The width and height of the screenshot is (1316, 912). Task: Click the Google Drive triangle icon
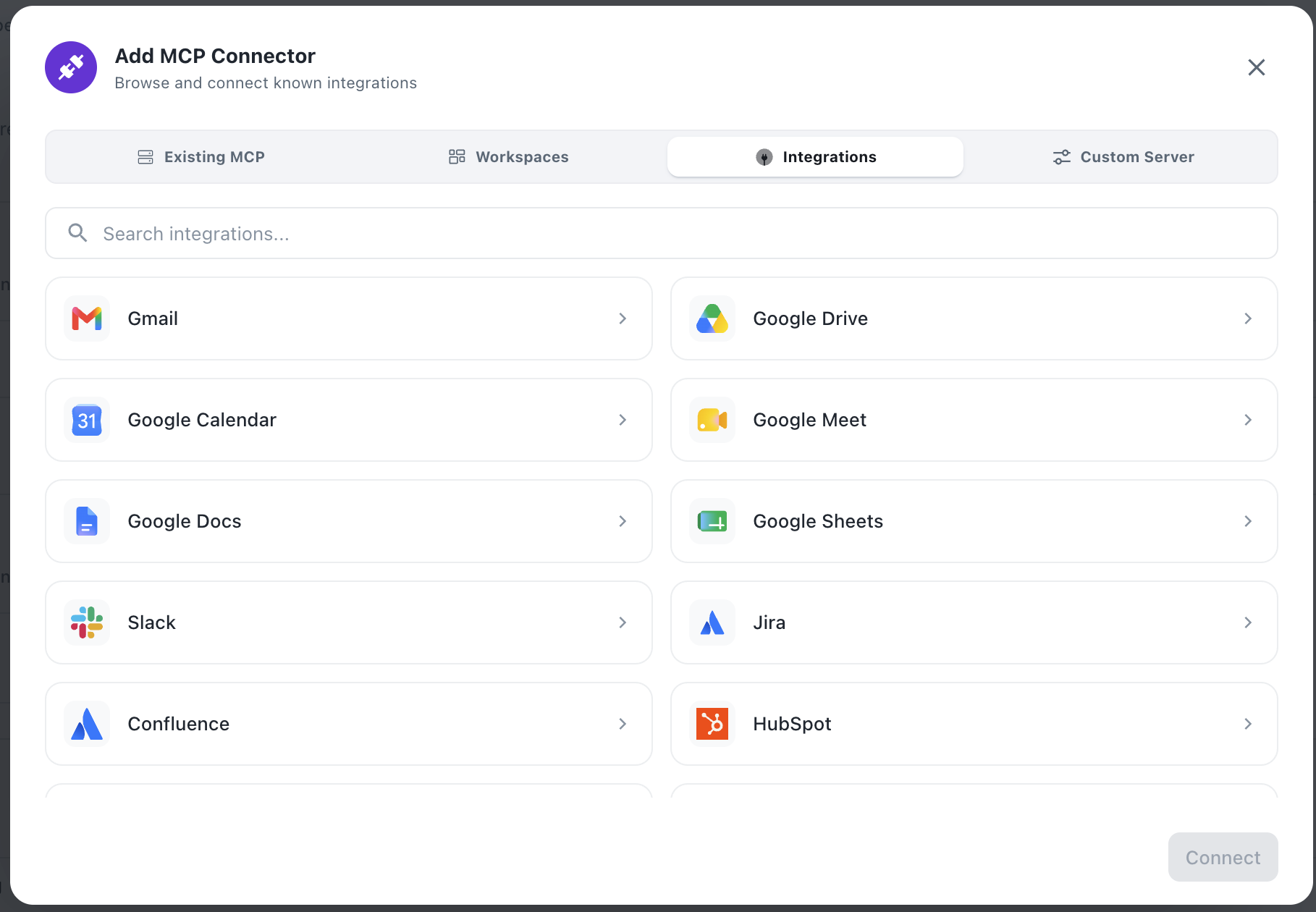click(712, 318)
